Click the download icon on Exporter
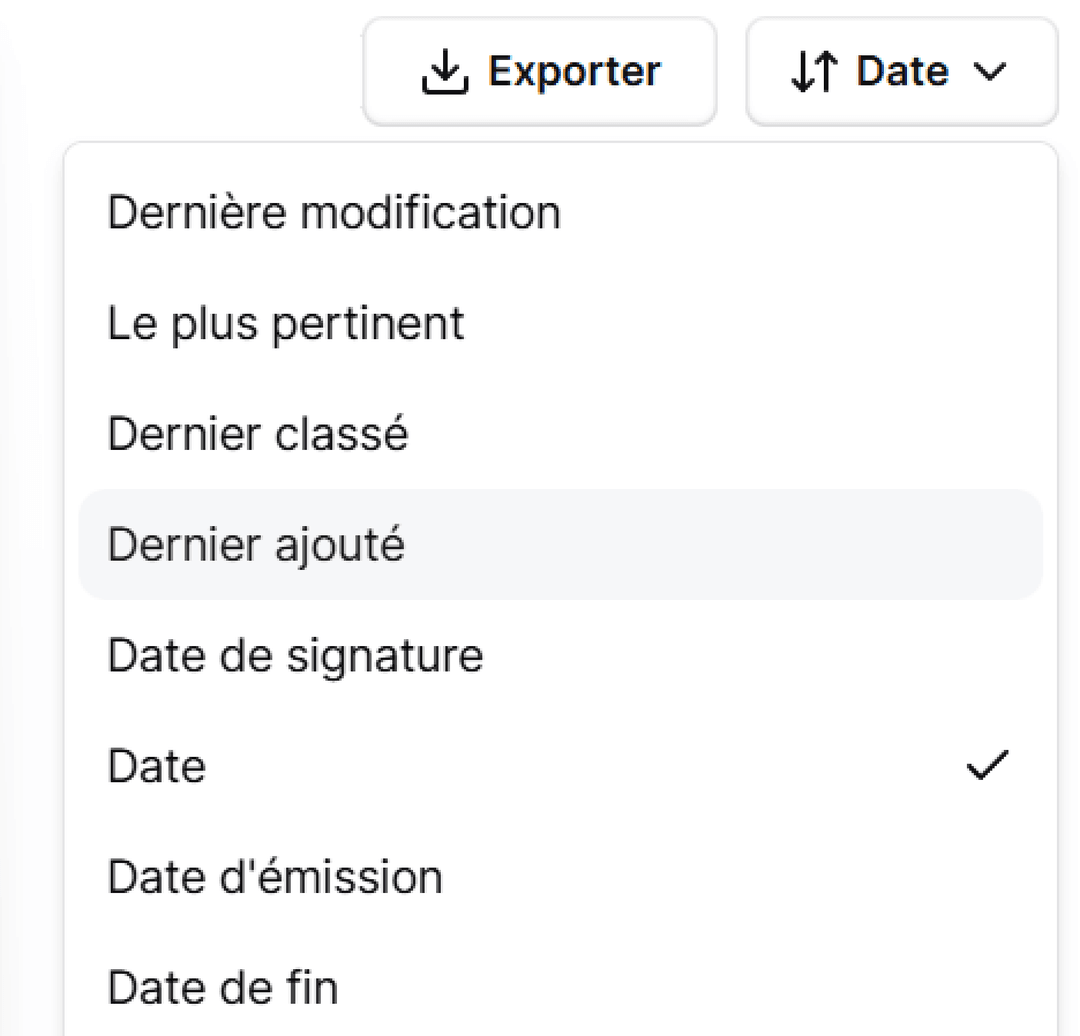 click(446, 72)
